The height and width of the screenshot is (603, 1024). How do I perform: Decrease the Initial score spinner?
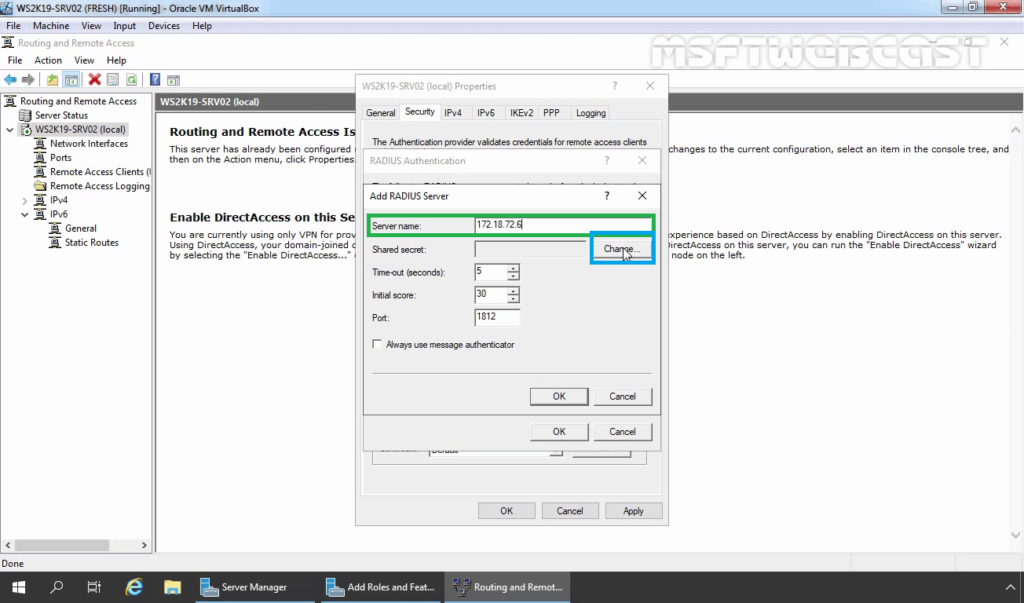[513, 299]
